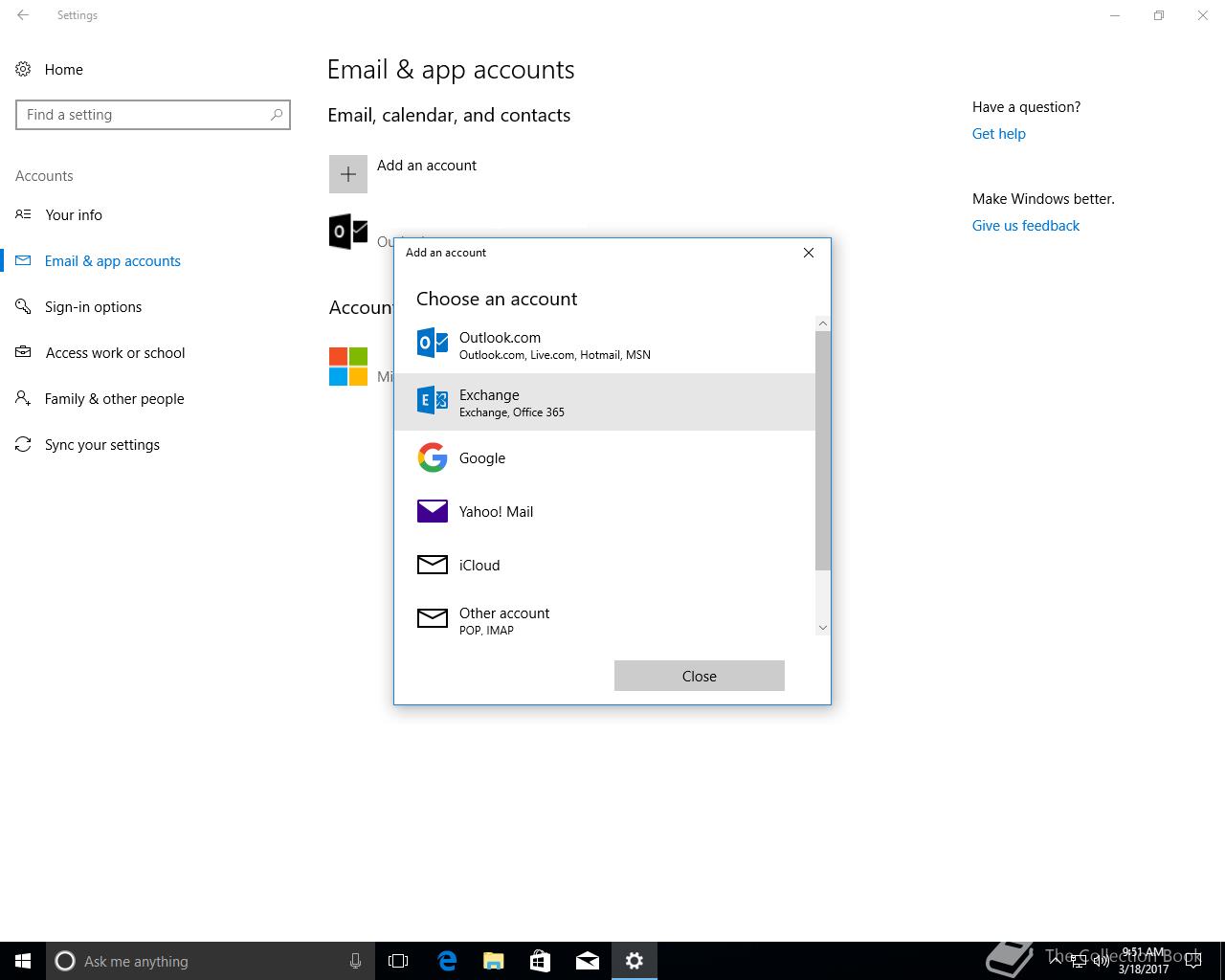Open the Get help link
Screen dimensions: 1225x980
click(998, 134)
